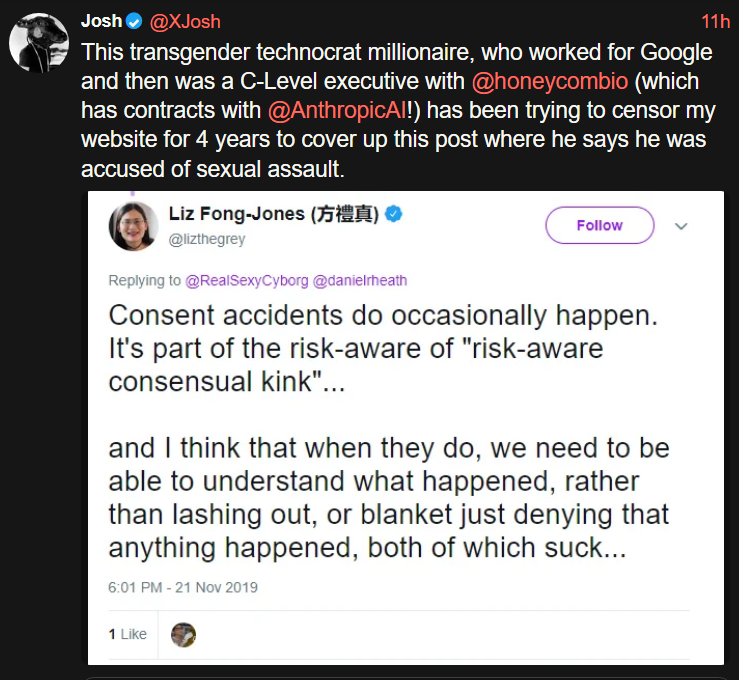Click the @danielrheath reply mention

point(360,281)
